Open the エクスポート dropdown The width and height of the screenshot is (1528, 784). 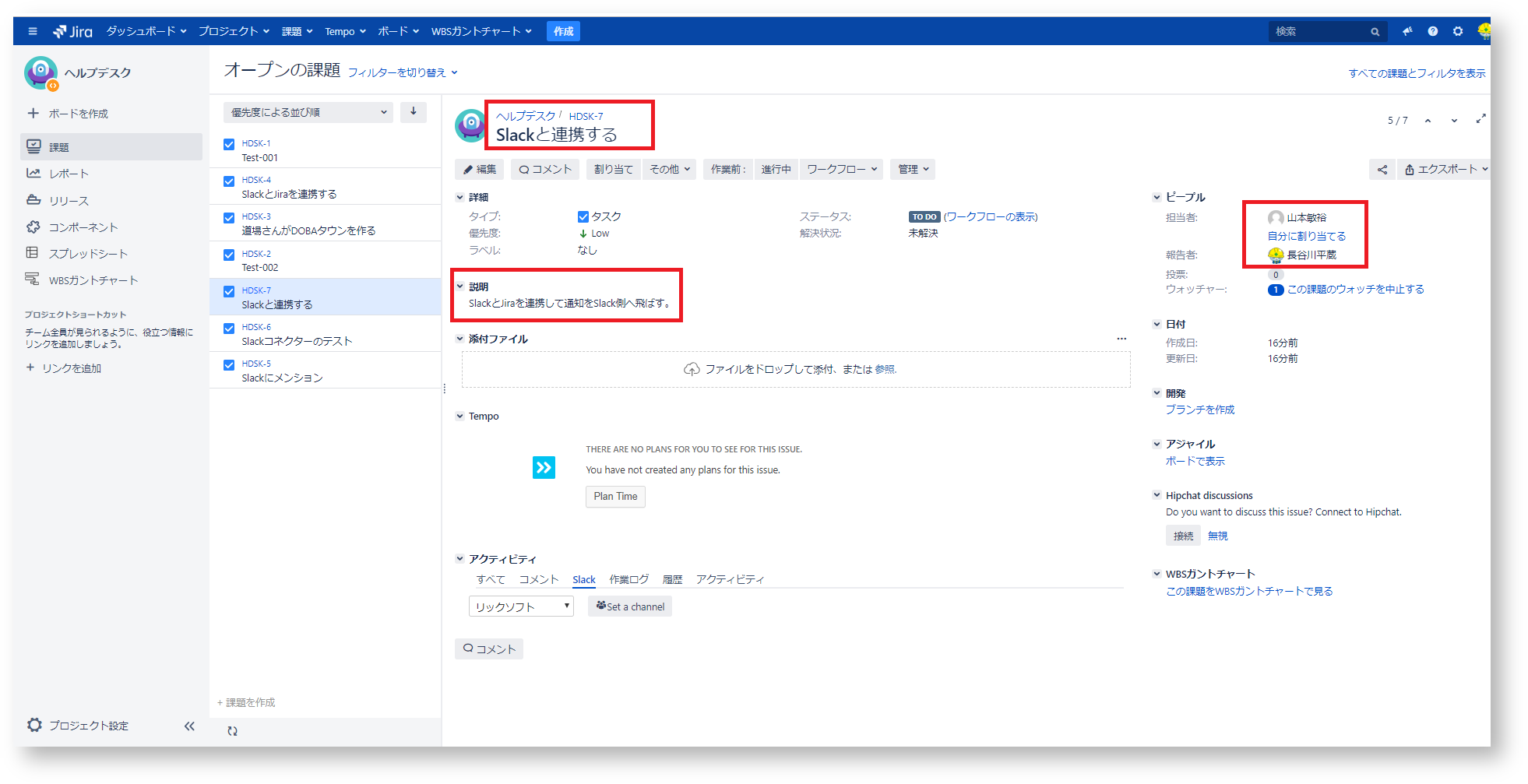[x=1445, y=169]
